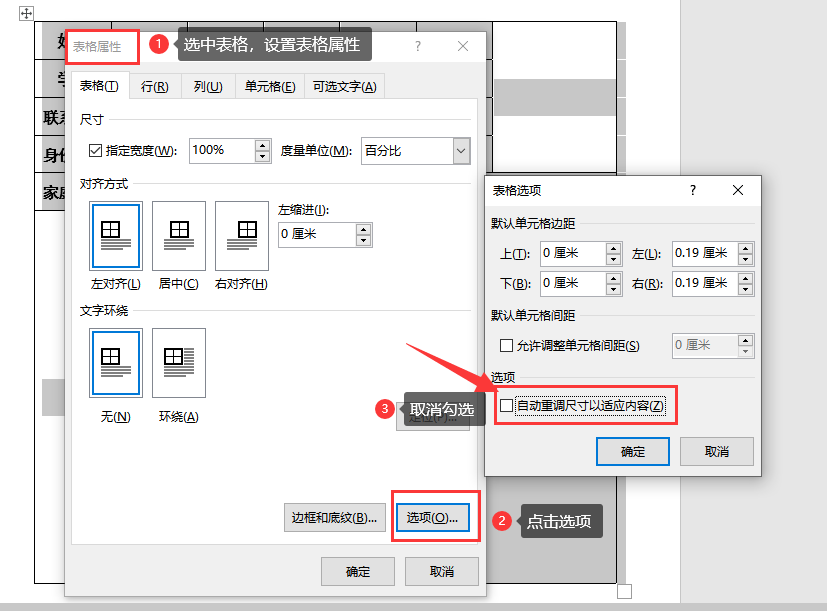Screen dimensions: 827x611
Task: Switch to the 表格(T) tab
Action: [x=100, y=85]
